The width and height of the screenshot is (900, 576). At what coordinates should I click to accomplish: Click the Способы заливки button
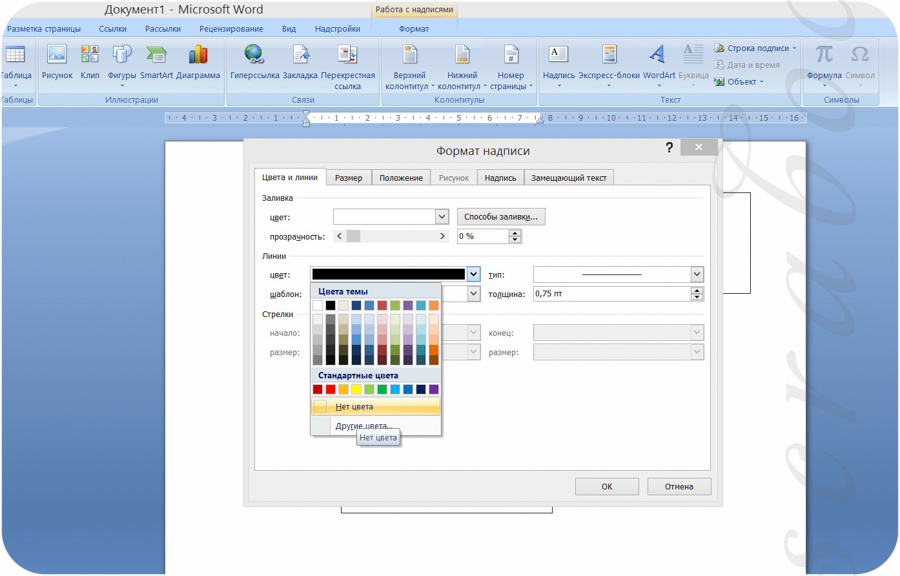[501, 217]
